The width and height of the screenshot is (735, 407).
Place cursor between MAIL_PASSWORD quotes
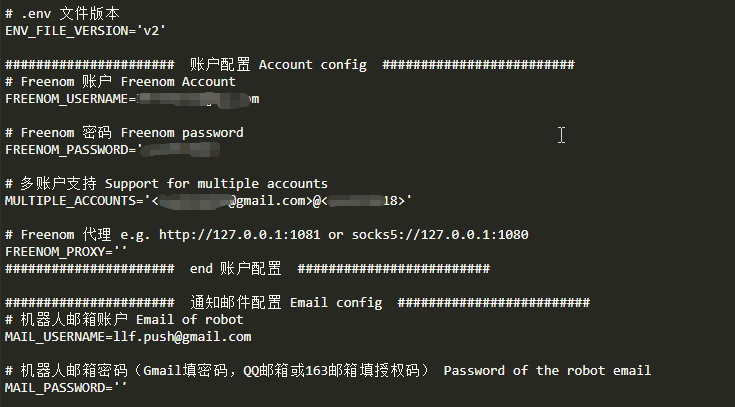(x=120, y=388)
